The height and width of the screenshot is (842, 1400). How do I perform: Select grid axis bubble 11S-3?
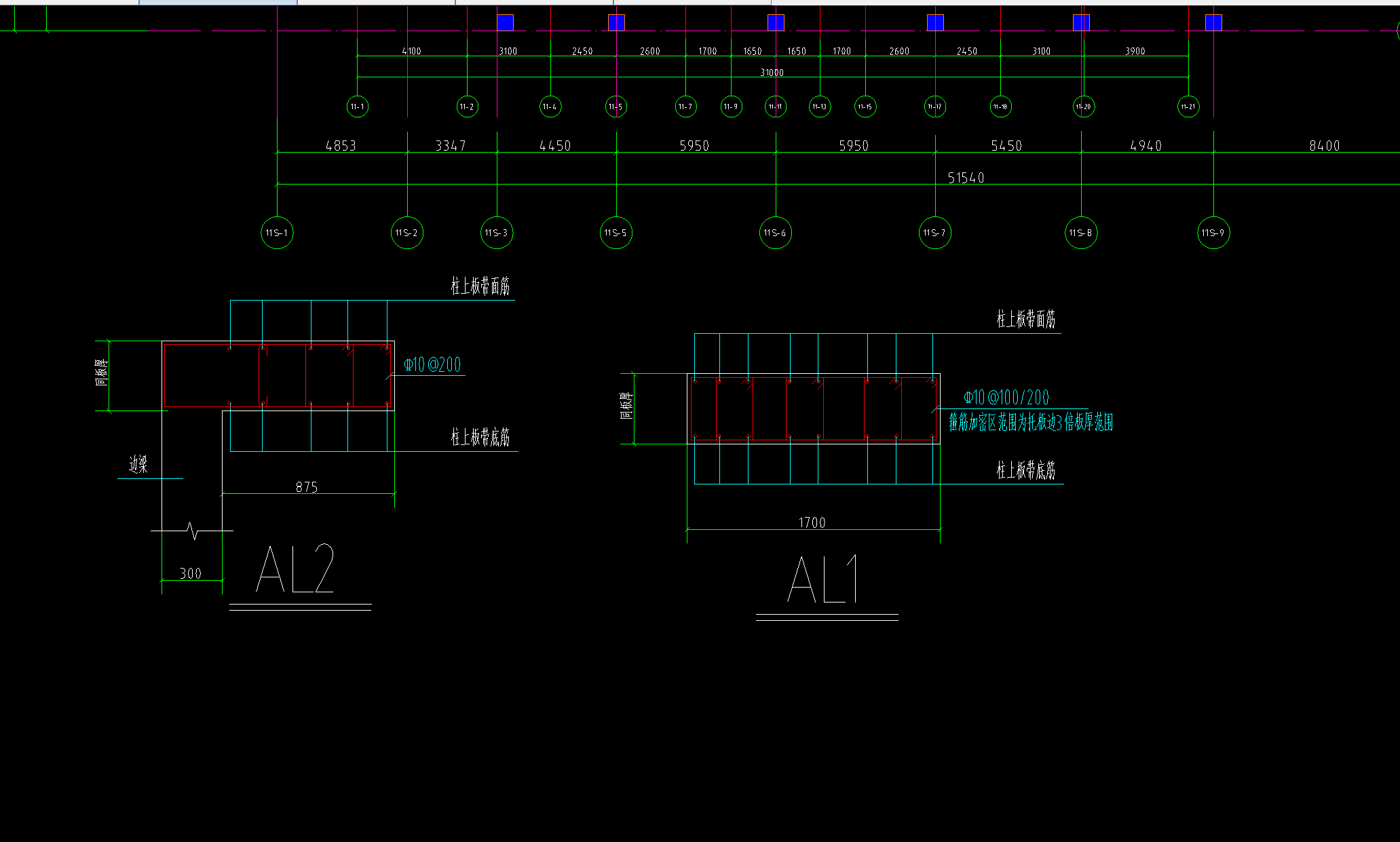(497, 233)
